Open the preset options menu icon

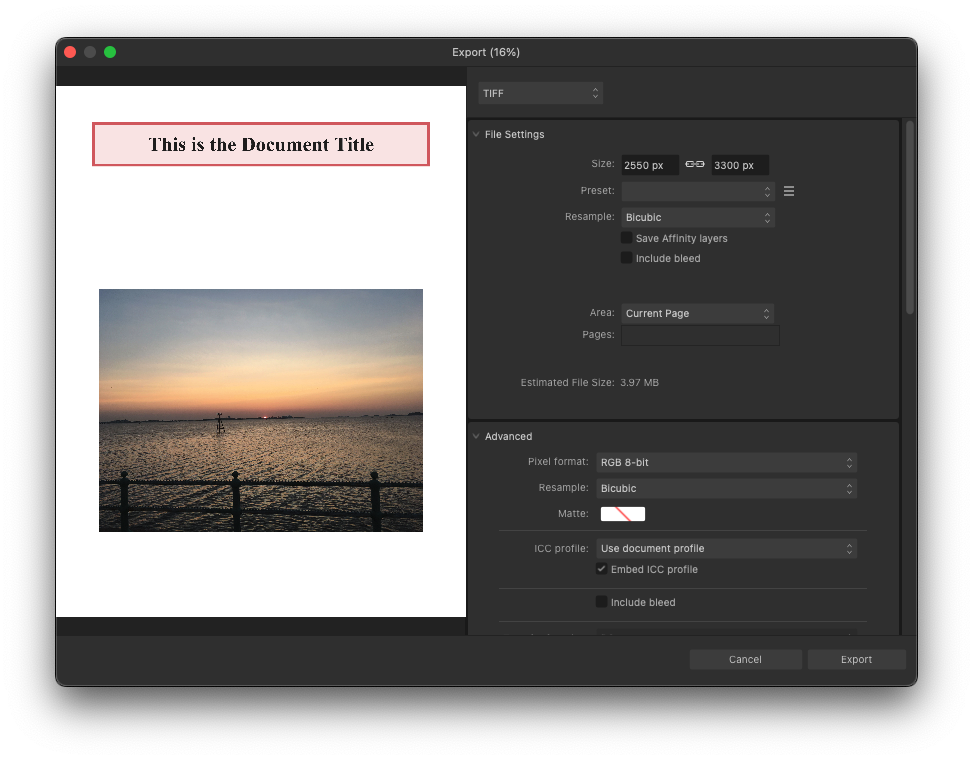point(789,191)
